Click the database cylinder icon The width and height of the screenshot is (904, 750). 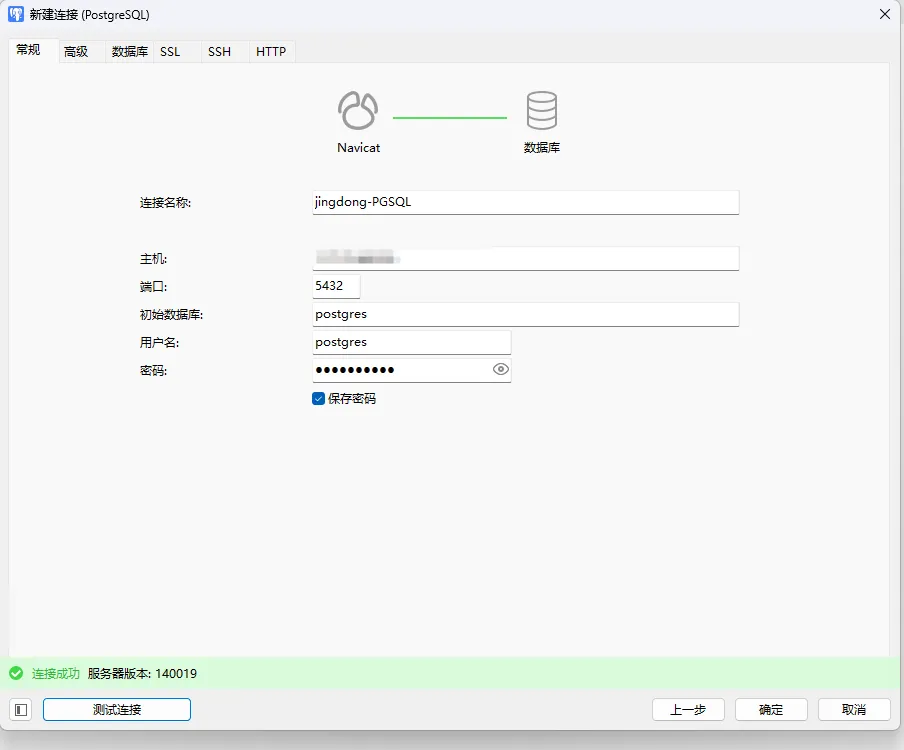click(541, 110)
